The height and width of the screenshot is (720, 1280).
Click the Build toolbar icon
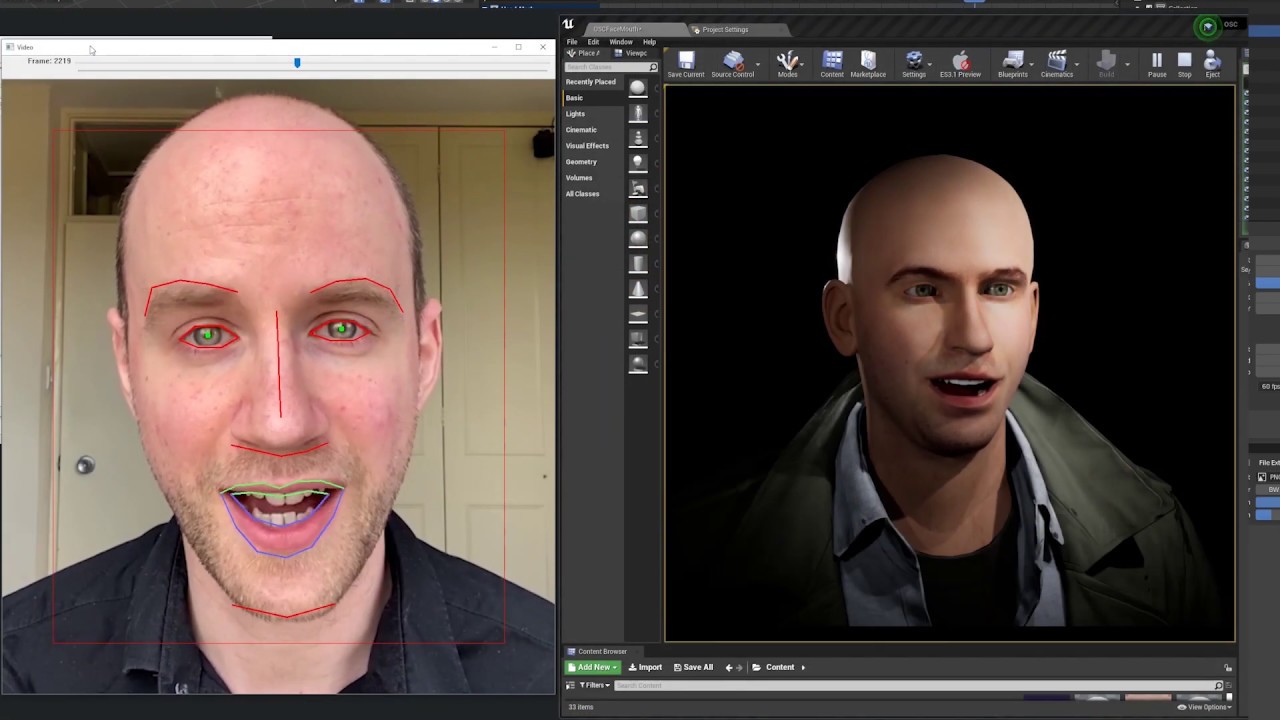click(x=1106, y=65)
